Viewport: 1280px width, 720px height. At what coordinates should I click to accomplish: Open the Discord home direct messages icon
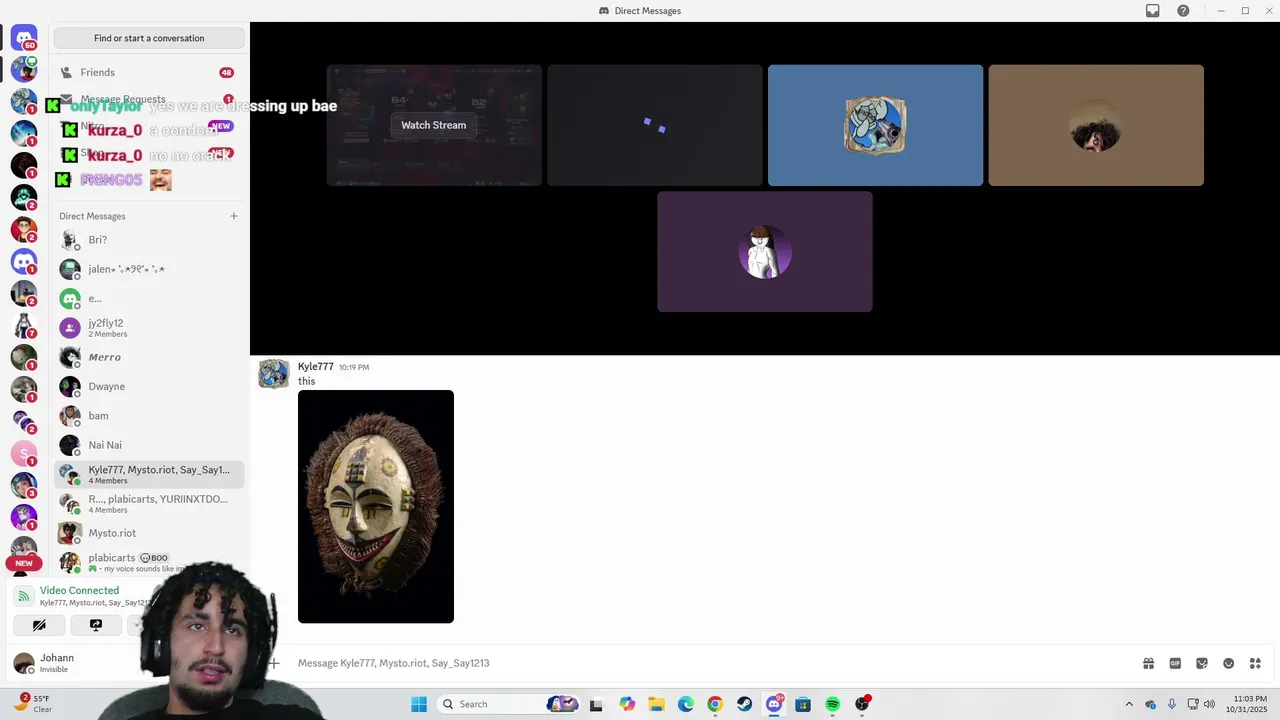(x=24, y=38)
